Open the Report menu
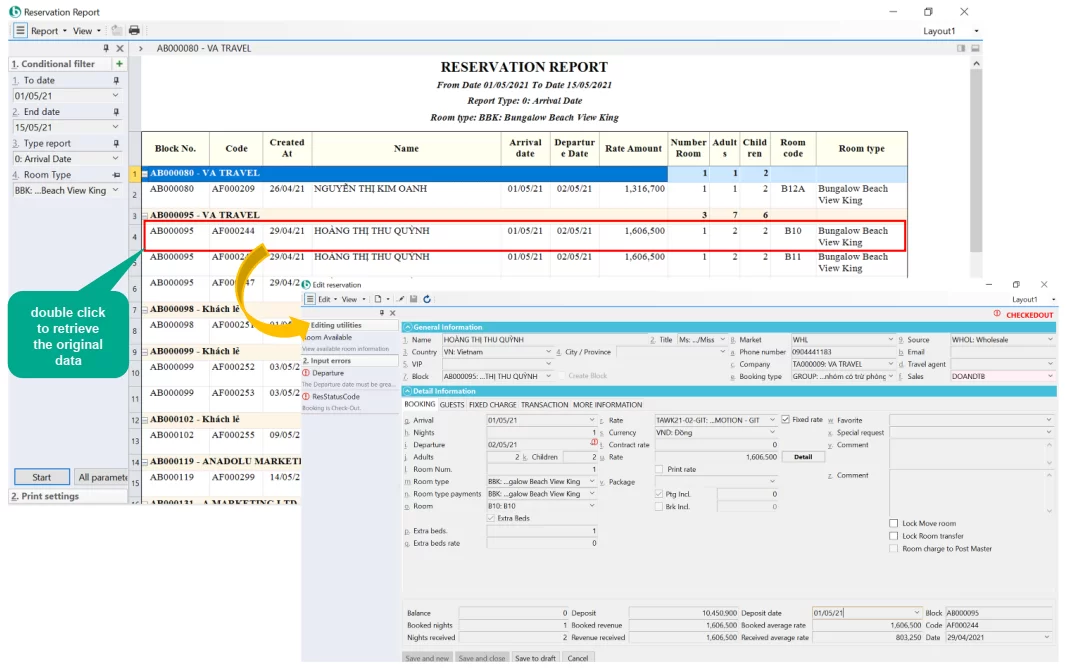Image resolution: width=1069 pixels, height=668 pixels. pyautogui.click(x=43, y=31)
